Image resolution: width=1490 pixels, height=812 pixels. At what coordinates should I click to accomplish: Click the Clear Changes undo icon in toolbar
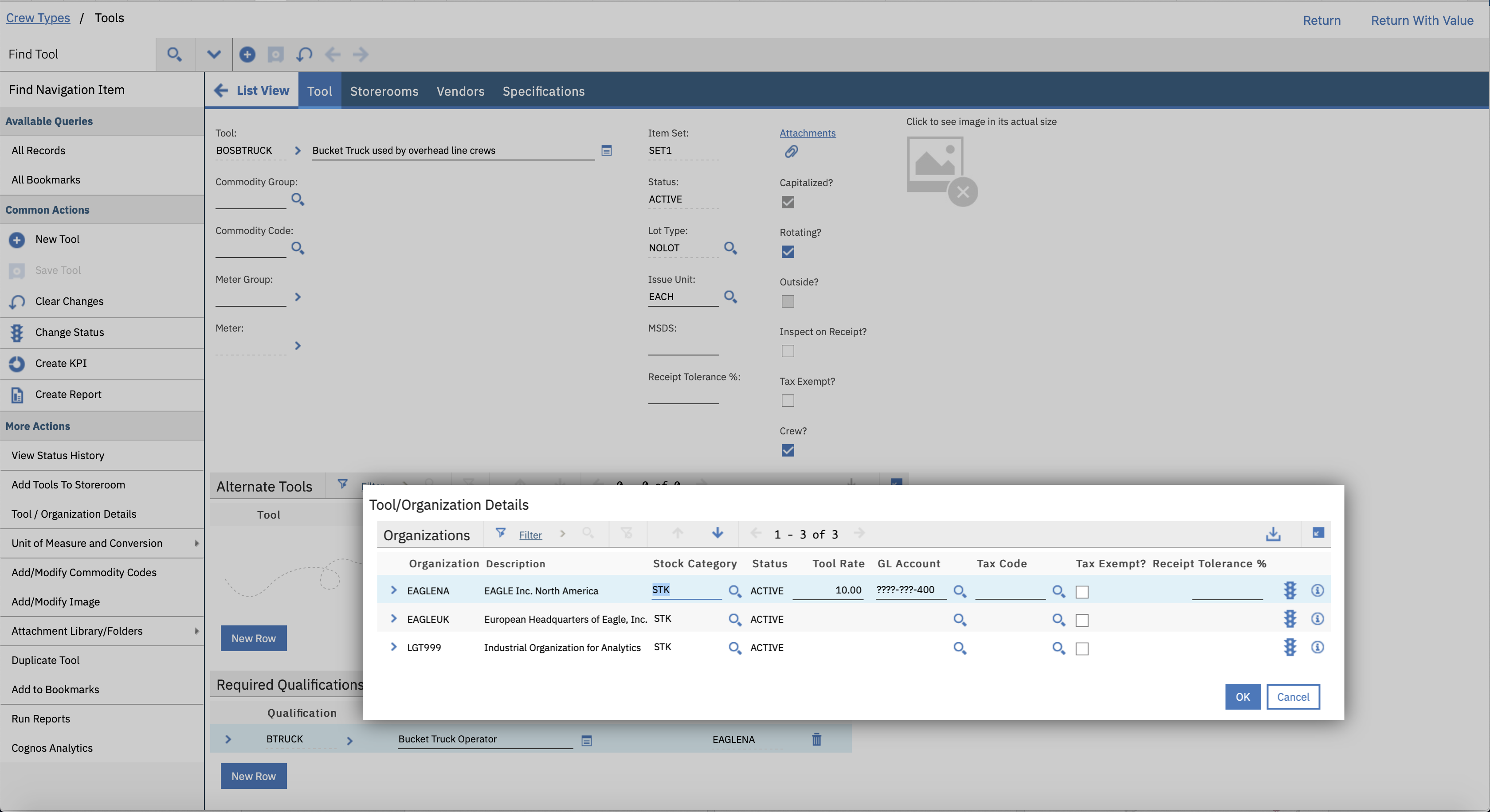304,55
